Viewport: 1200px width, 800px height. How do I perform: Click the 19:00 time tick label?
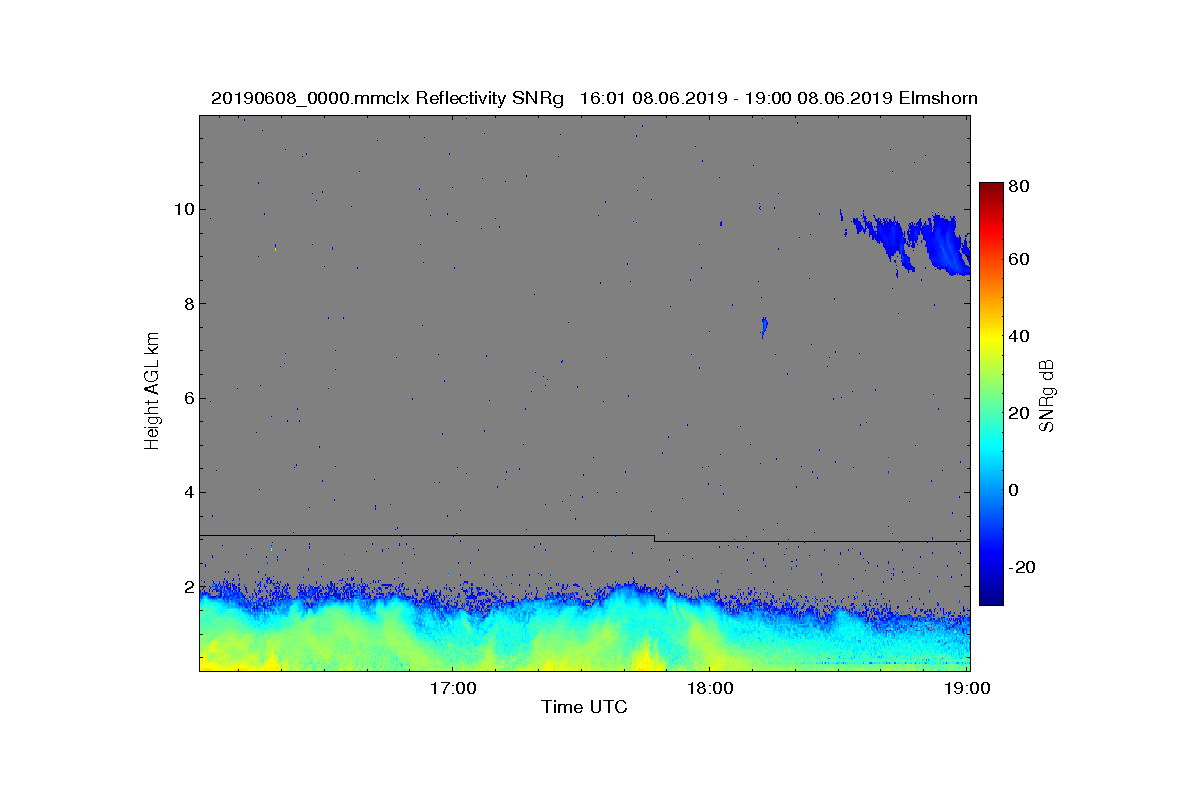pos(969,688)
